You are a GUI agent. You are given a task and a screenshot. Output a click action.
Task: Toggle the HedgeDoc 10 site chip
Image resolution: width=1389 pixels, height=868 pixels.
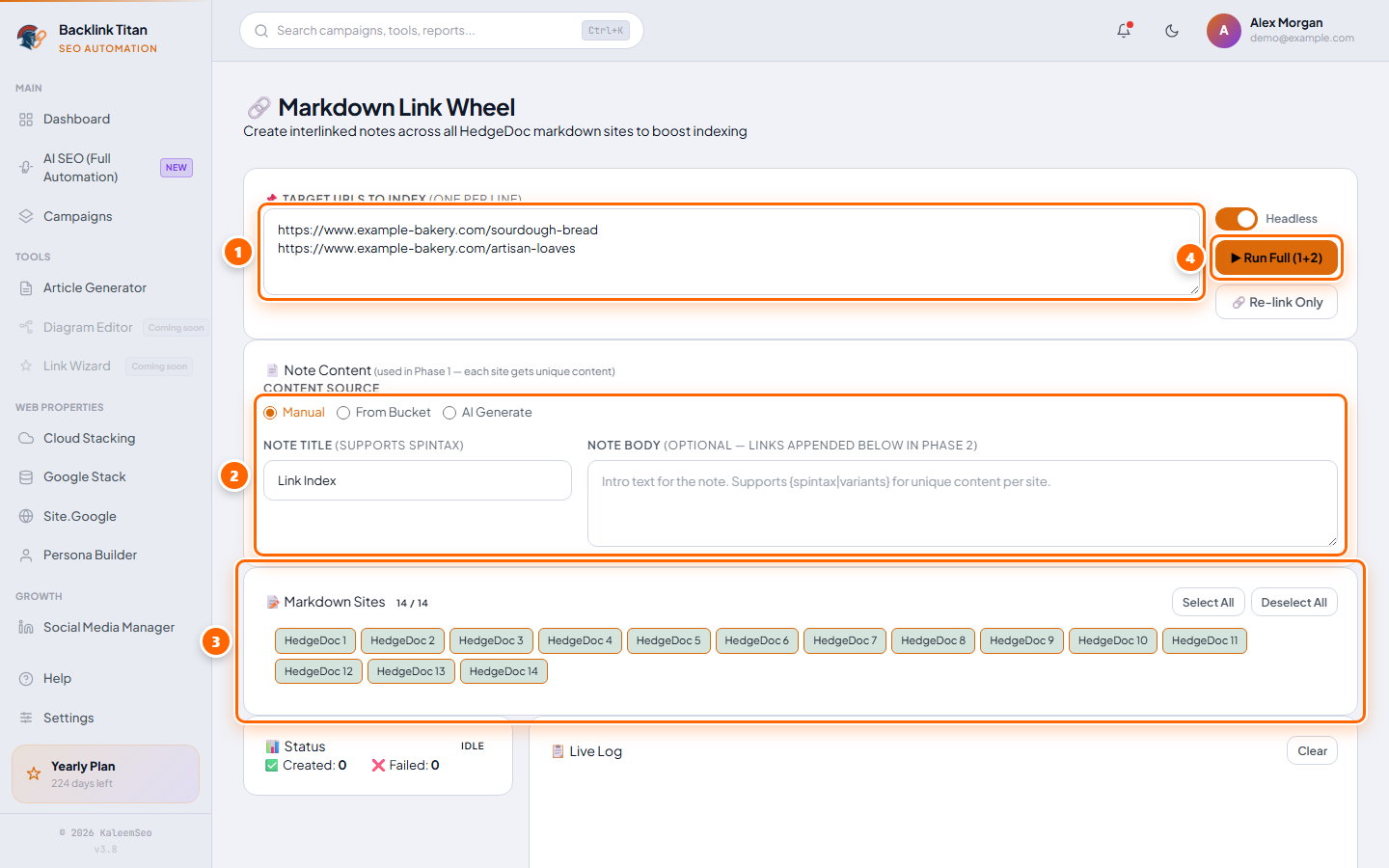pos(1113,640)
